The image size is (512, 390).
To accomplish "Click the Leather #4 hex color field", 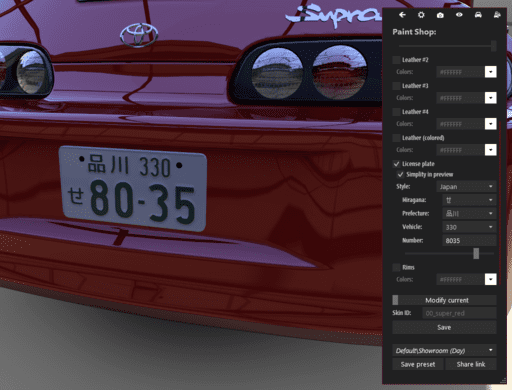I will (460, 124).
